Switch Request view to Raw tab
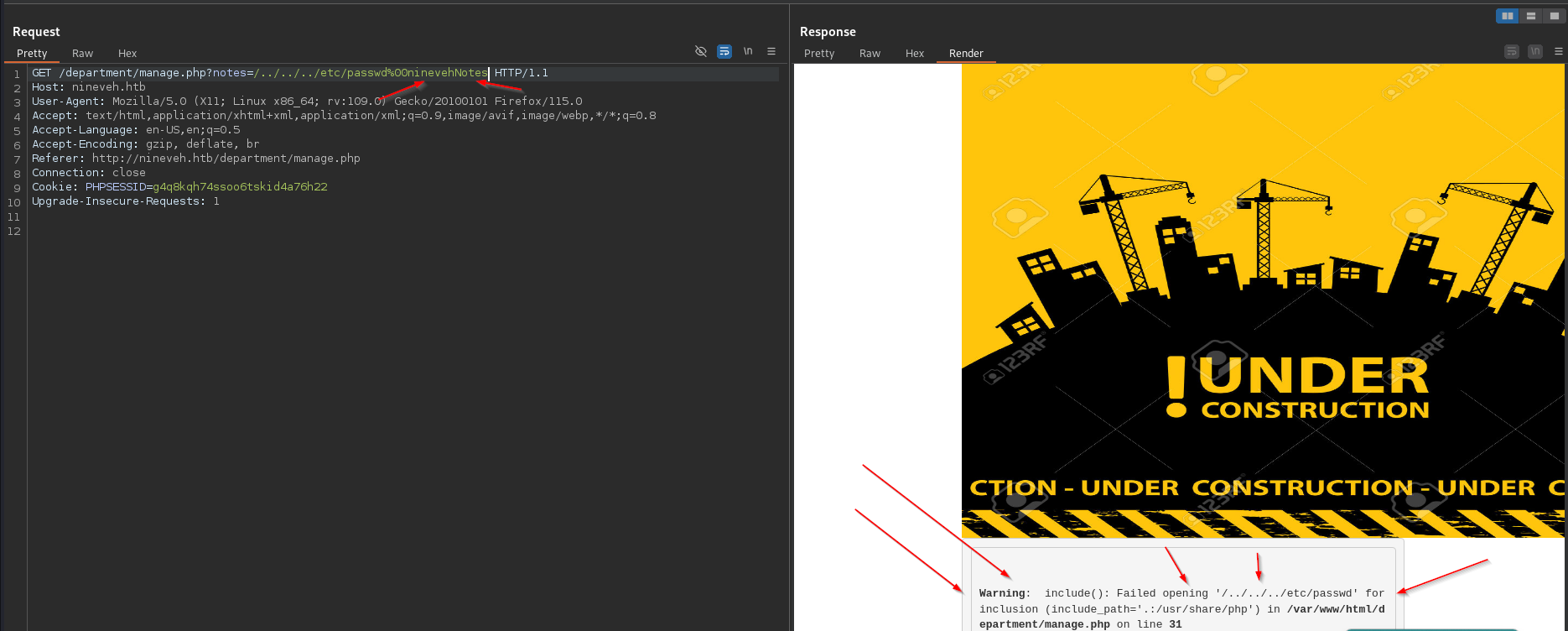The height and width of the screenshot is (631, 1568). [82, 54]
